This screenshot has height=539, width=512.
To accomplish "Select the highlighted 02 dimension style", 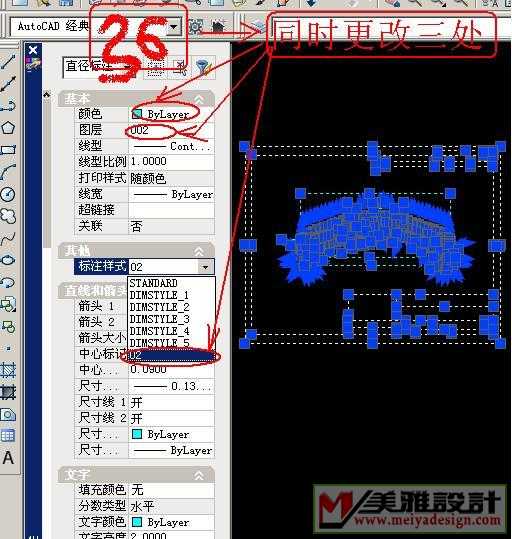I will coord(171,355).
